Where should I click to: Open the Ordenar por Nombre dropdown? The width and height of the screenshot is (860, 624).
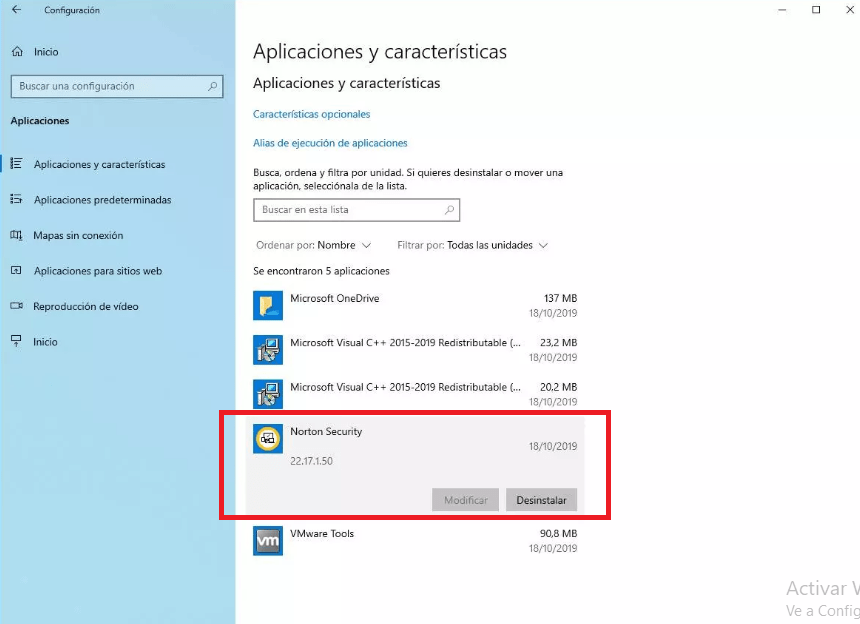click(314, 245)
